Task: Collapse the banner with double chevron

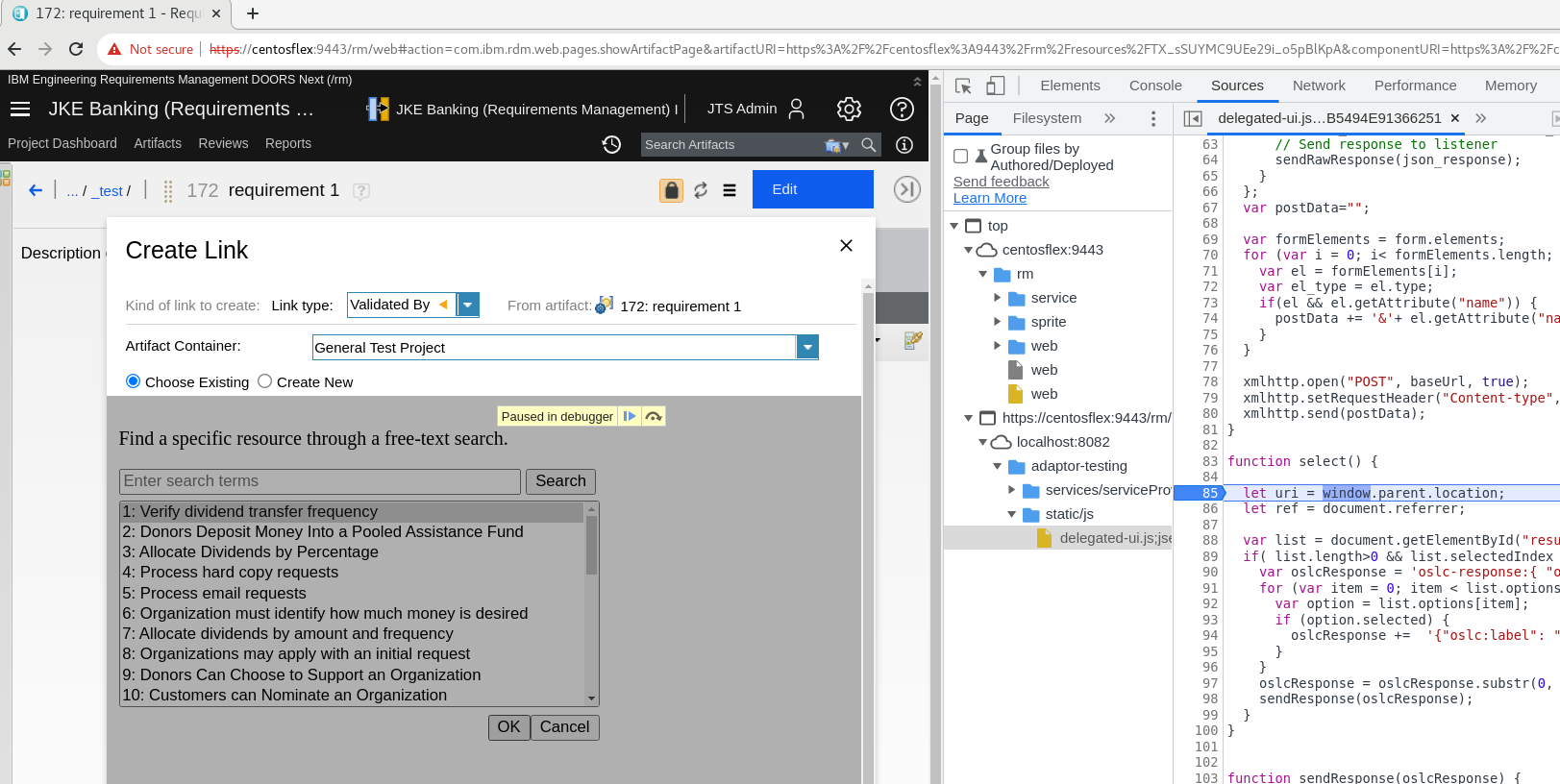Action: pyautogui.click(x=917, y=81)
